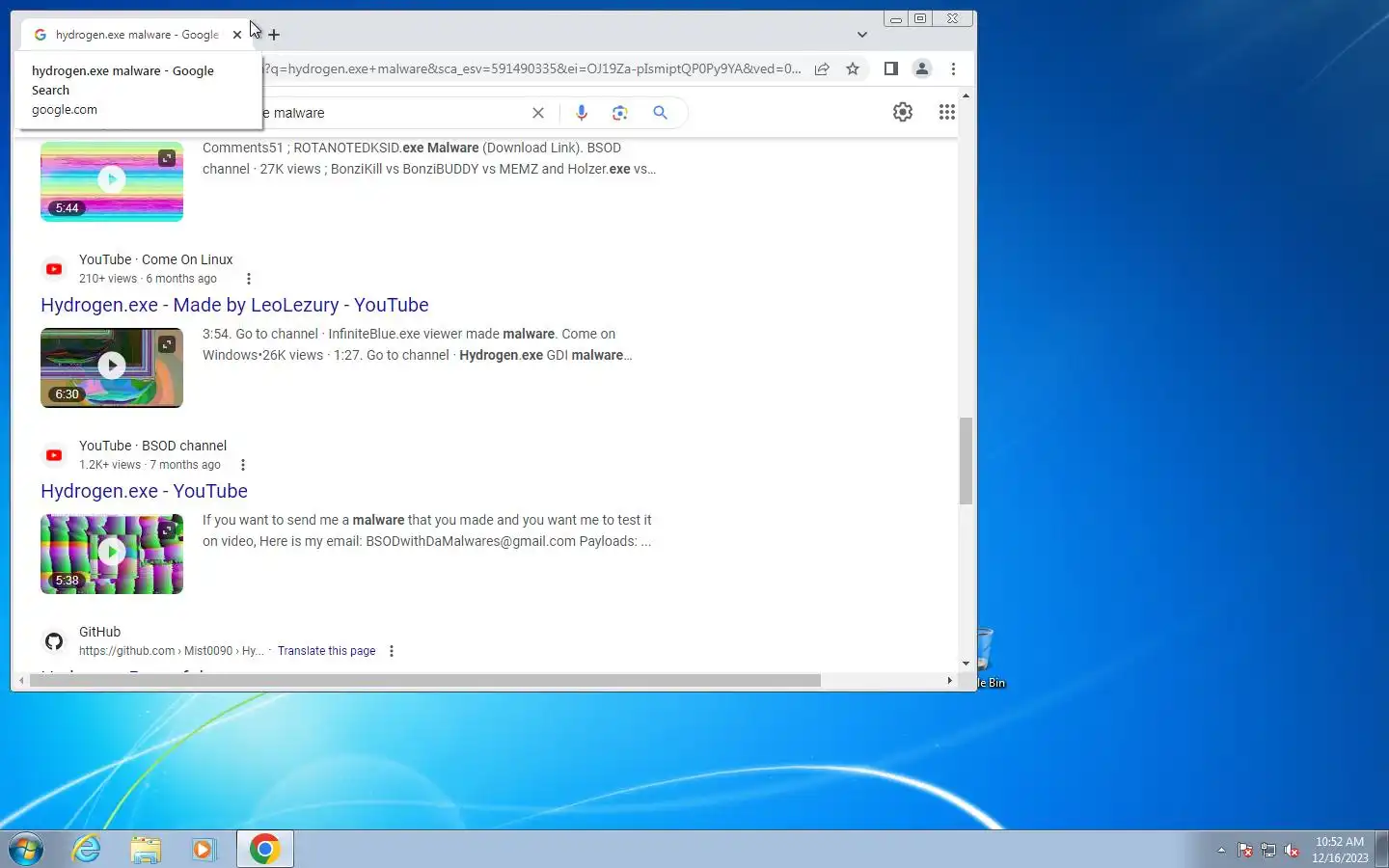
Task: Open options for the GitHub result
Action: pos(392,651)
